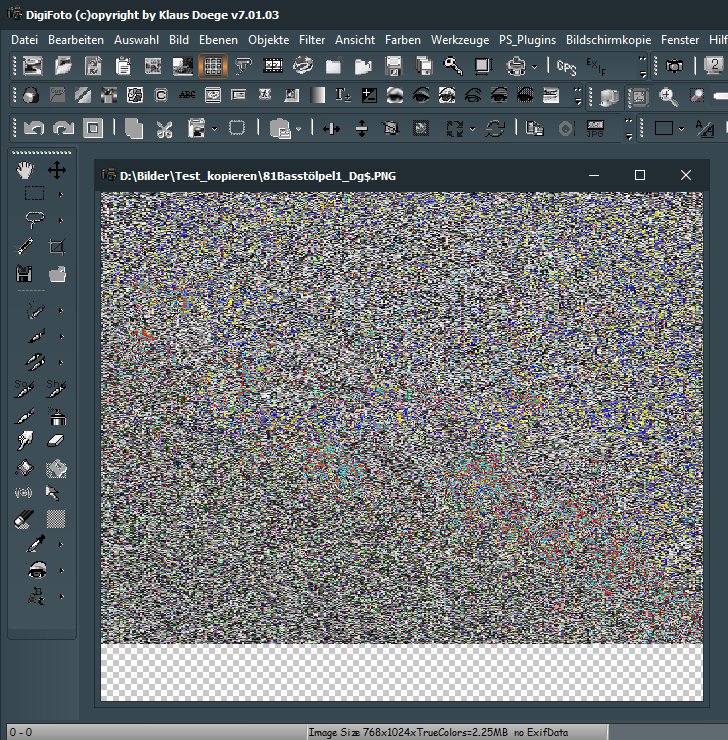The height and width of the screenshot is (740, 728).
Task: Open the Datei menu
Action: [25, 40]
